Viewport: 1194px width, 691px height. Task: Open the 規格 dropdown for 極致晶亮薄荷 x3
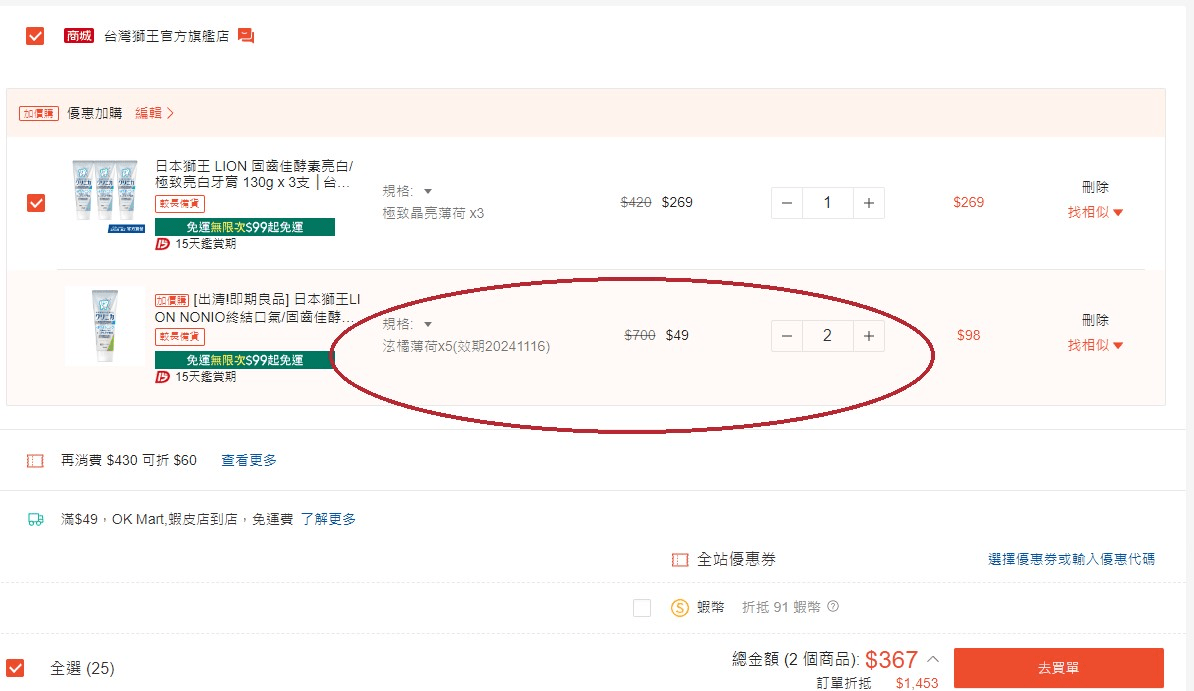pos(427,189)
